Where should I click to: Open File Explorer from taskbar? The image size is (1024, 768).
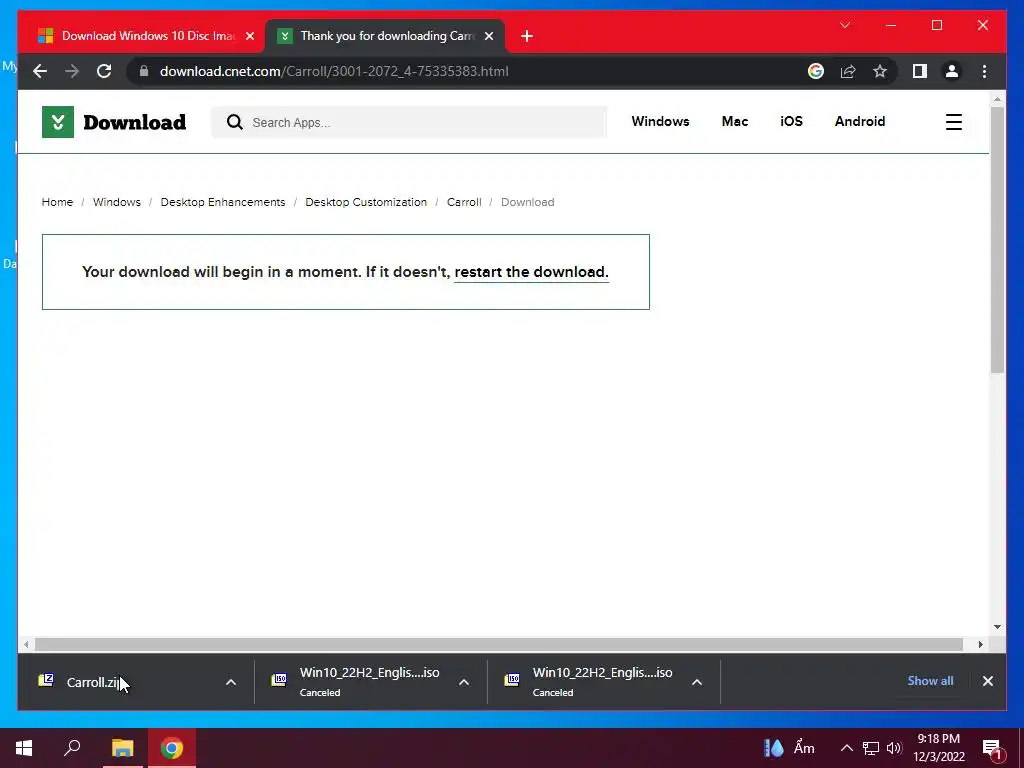(x=122, y=748)
